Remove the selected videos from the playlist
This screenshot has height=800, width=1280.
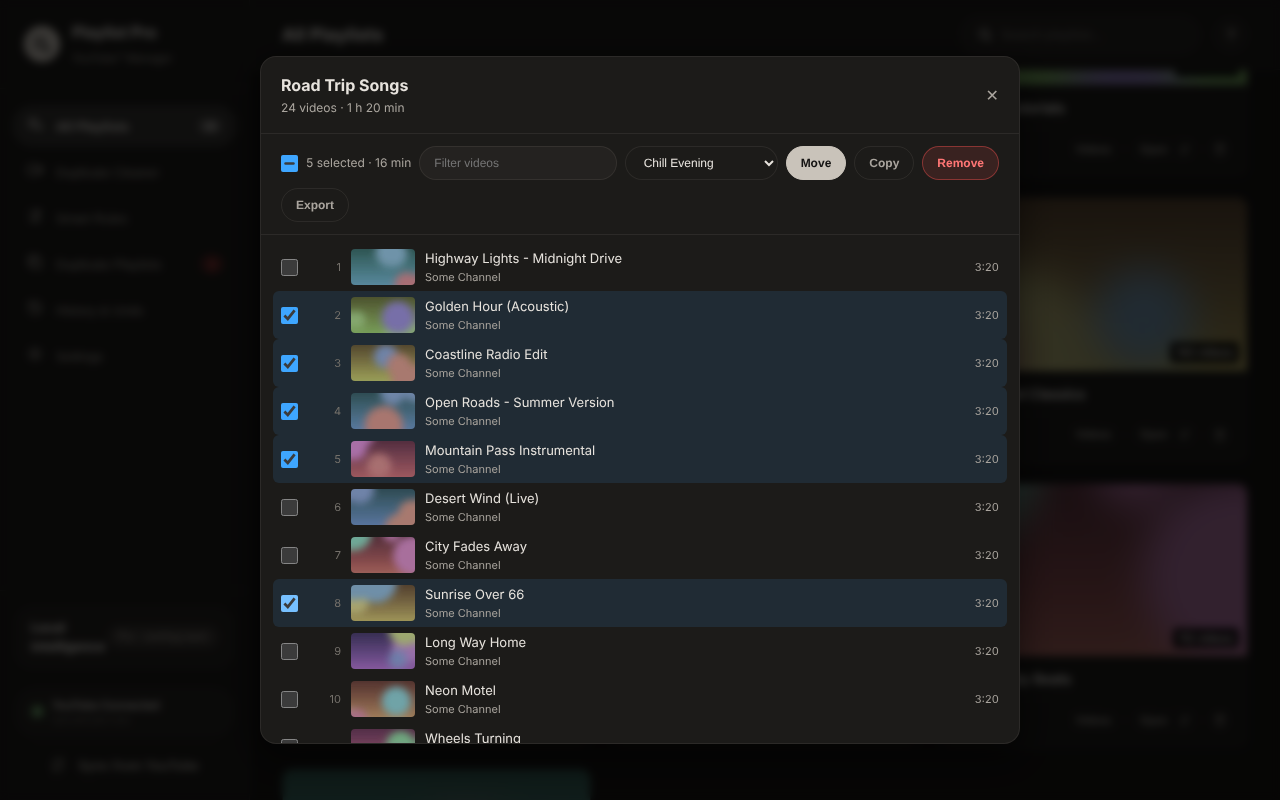960,163
